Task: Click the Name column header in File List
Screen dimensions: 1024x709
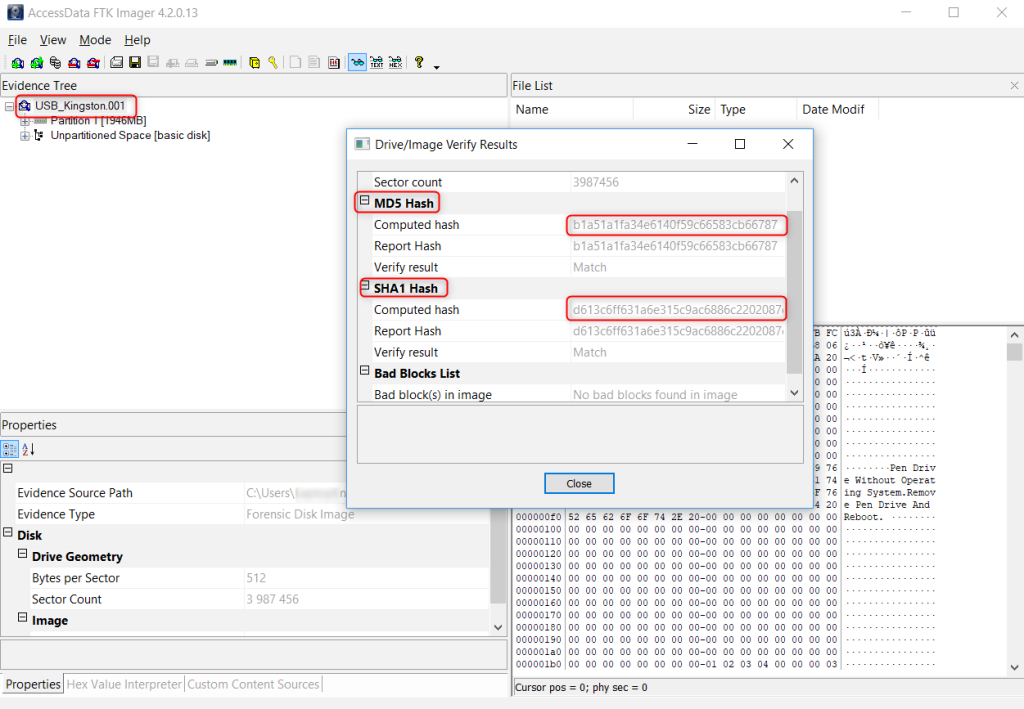Action: coord(532,109)
